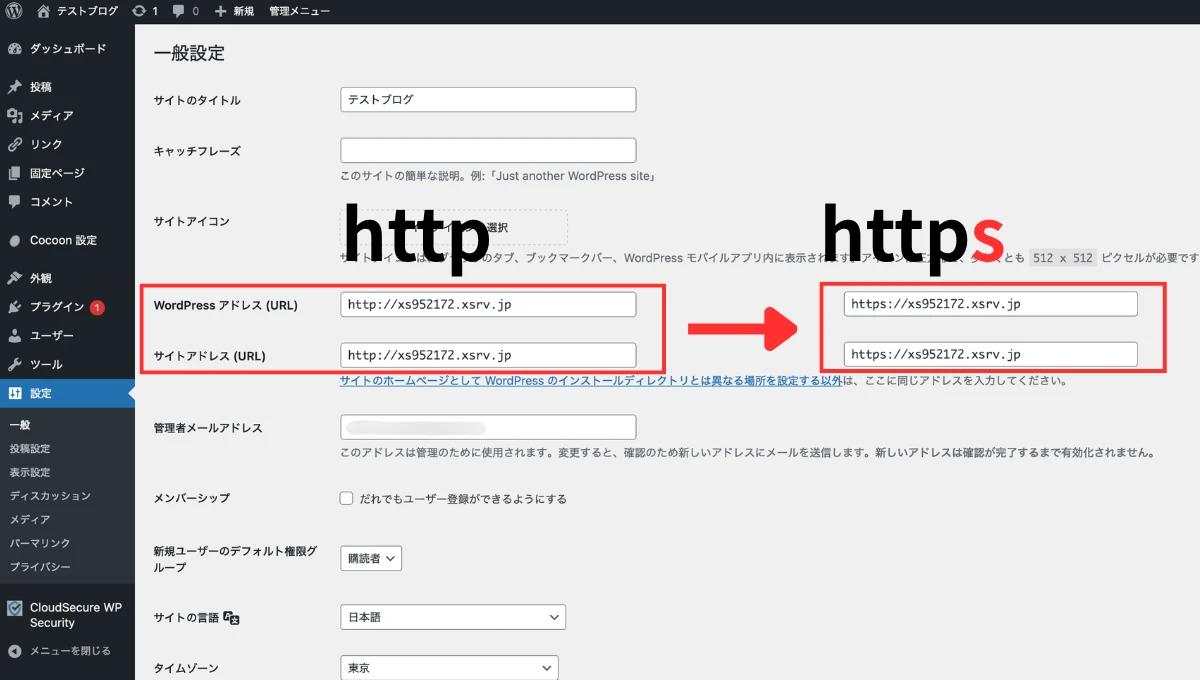Open 外観 in the sidebar menu
Screen dimensions: 1200x680
point(41,278)
